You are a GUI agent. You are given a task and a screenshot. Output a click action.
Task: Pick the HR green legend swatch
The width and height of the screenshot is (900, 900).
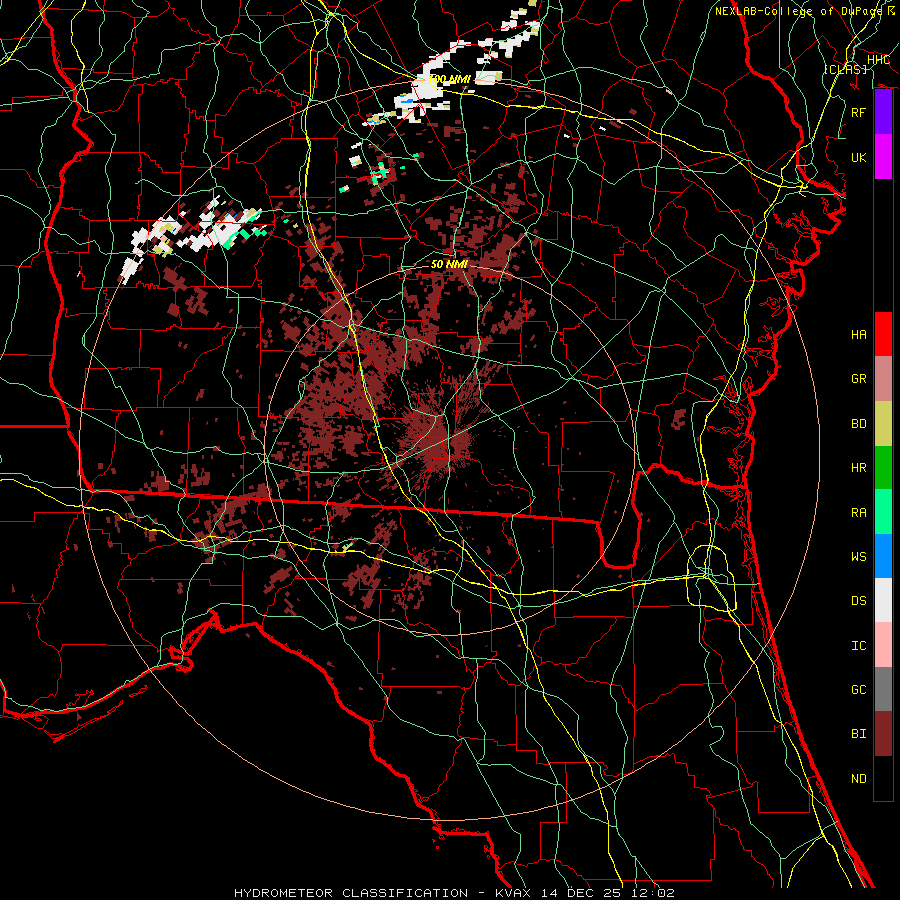coord(883,467)
